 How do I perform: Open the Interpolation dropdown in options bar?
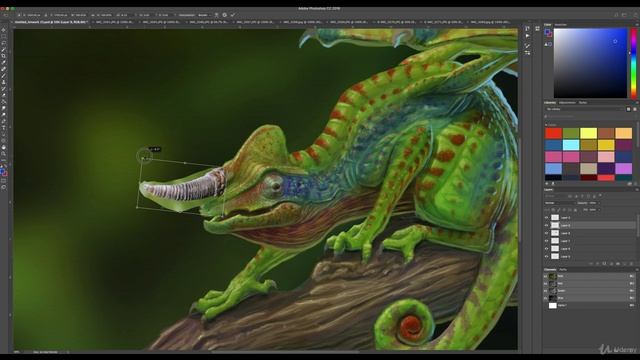coord(203,15)
